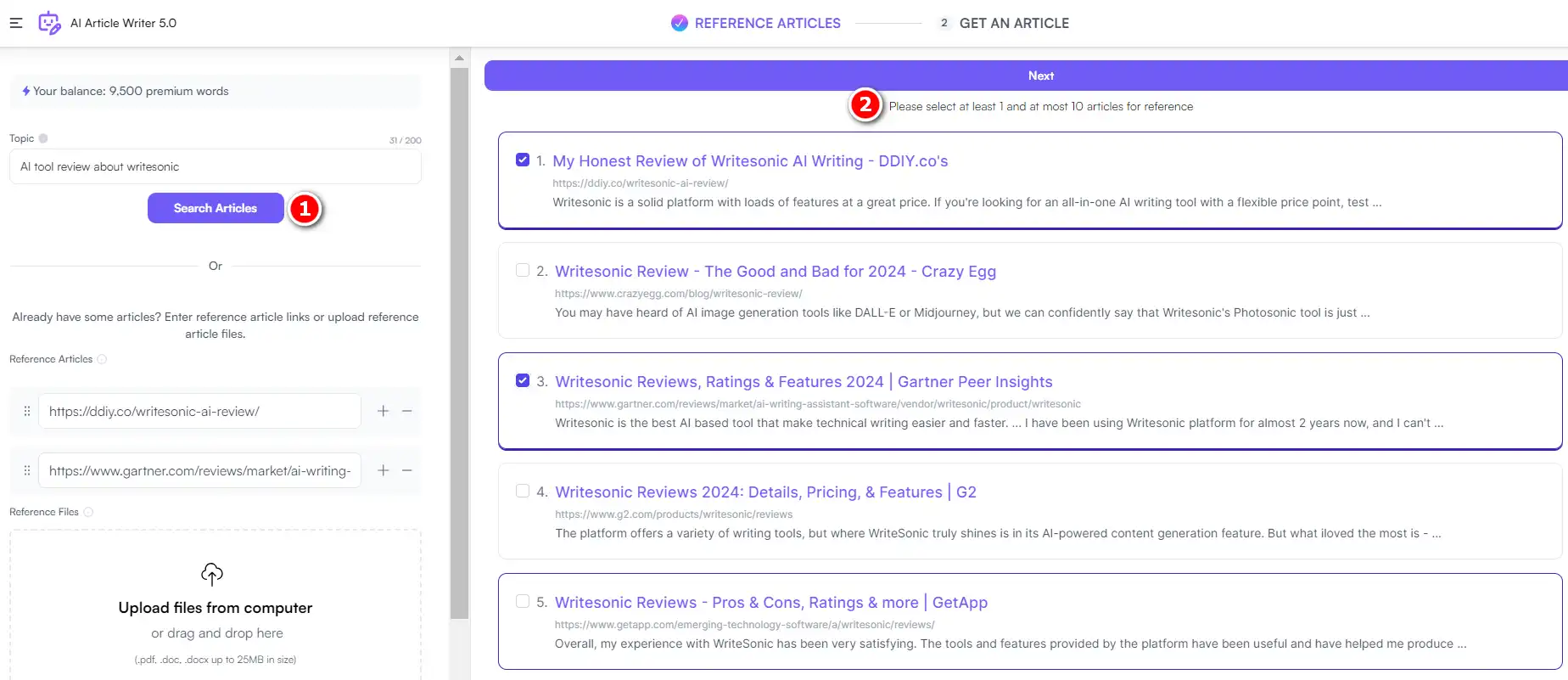The height and width of the screenshot is (680, 1568).
Task: Edit the gartner.com reference URL field
Action: [200, 470]
